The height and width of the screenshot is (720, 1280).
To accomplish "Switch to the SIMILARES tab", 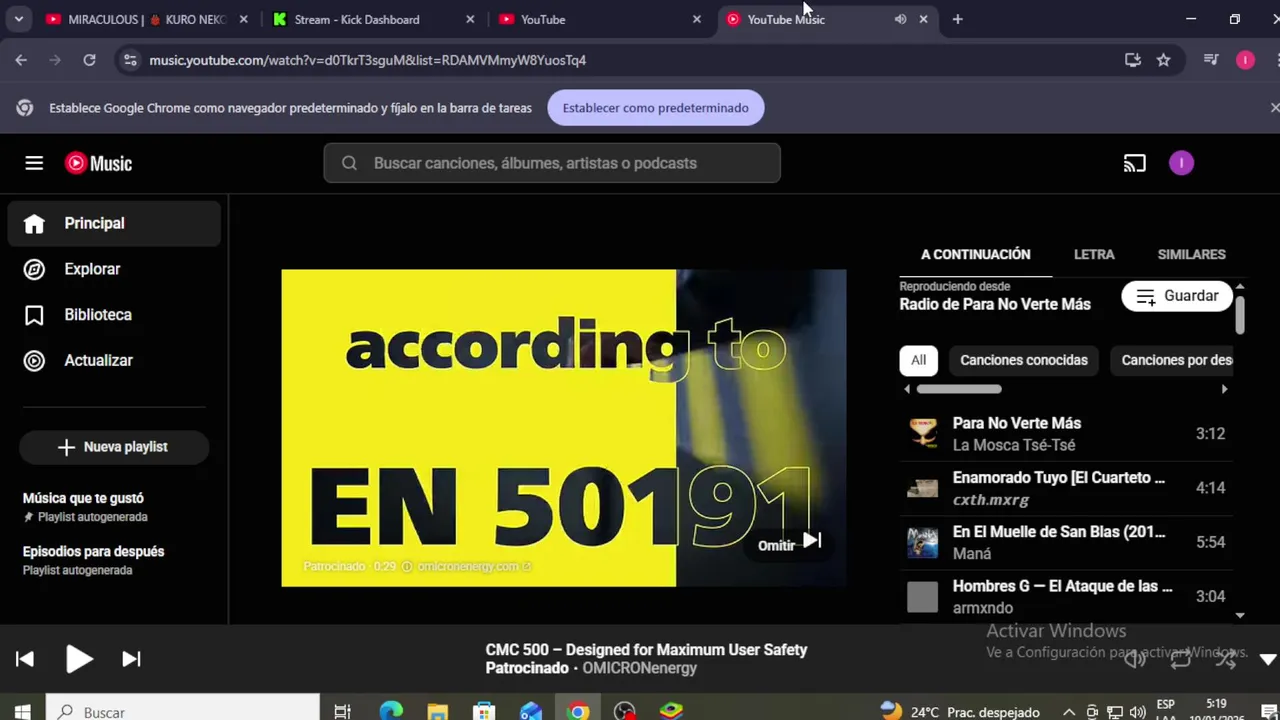I will (1191, 254).
